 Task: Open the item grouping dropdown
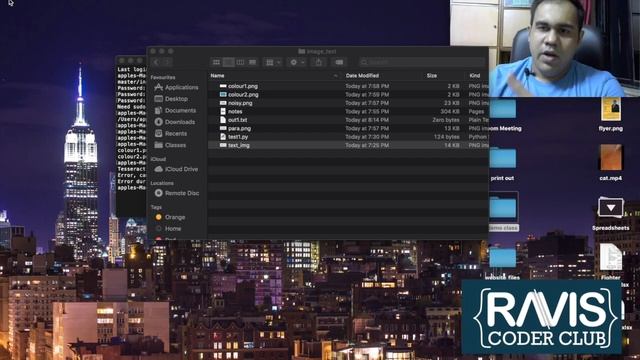click(x=273, y=62)
